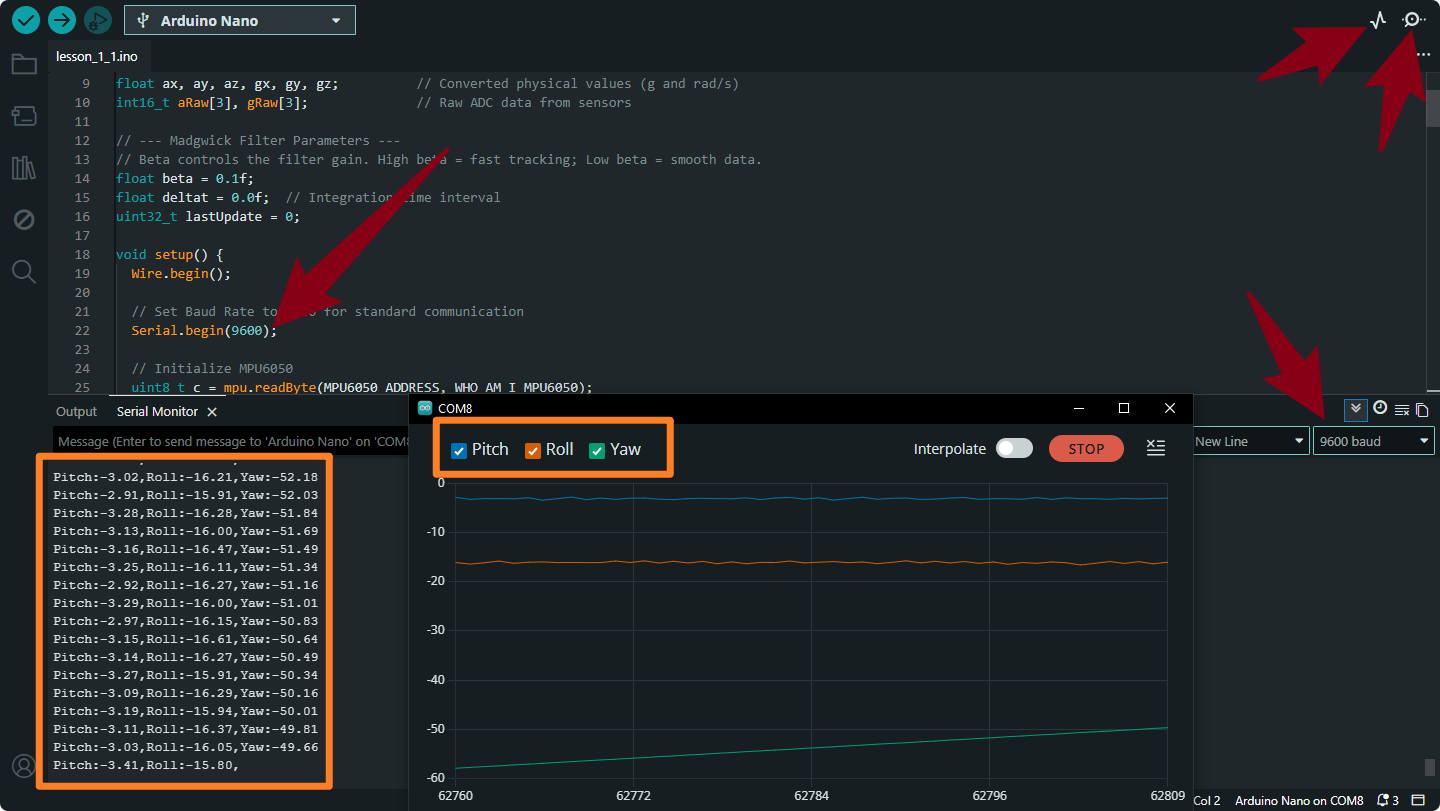
Task: Open the Sketchbook folder icon in the sidebar
Action: (24, 65)
